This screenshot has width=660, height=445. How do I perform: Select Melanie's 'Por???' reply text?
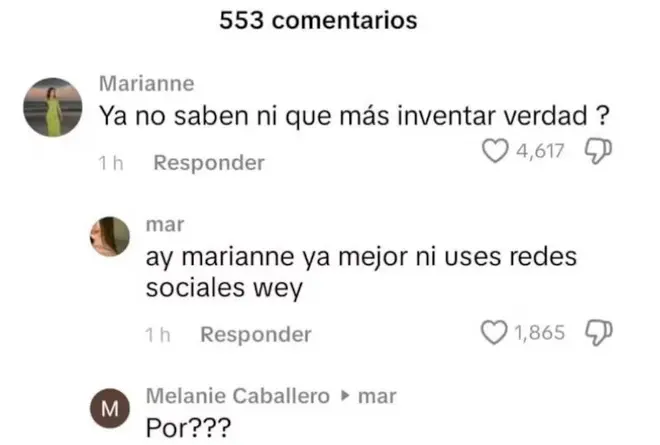[188, 428]
